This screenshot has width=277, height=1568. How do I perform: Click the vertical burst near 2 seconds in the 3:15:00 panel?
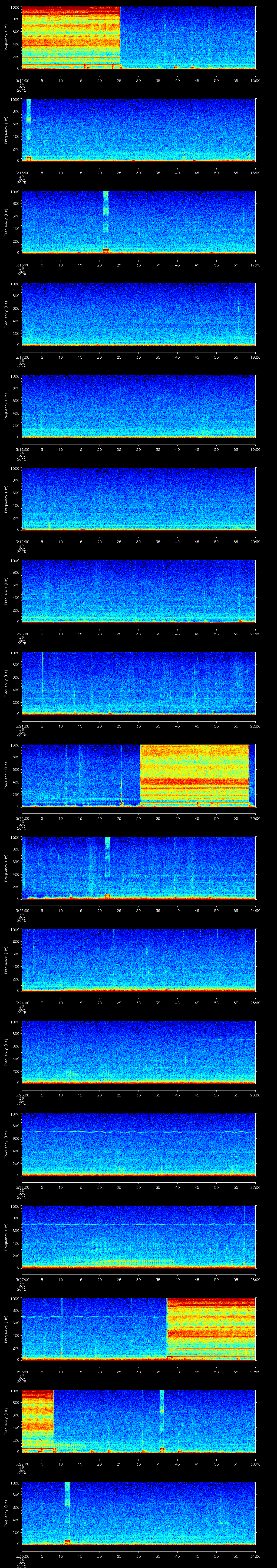coord(29,130)
